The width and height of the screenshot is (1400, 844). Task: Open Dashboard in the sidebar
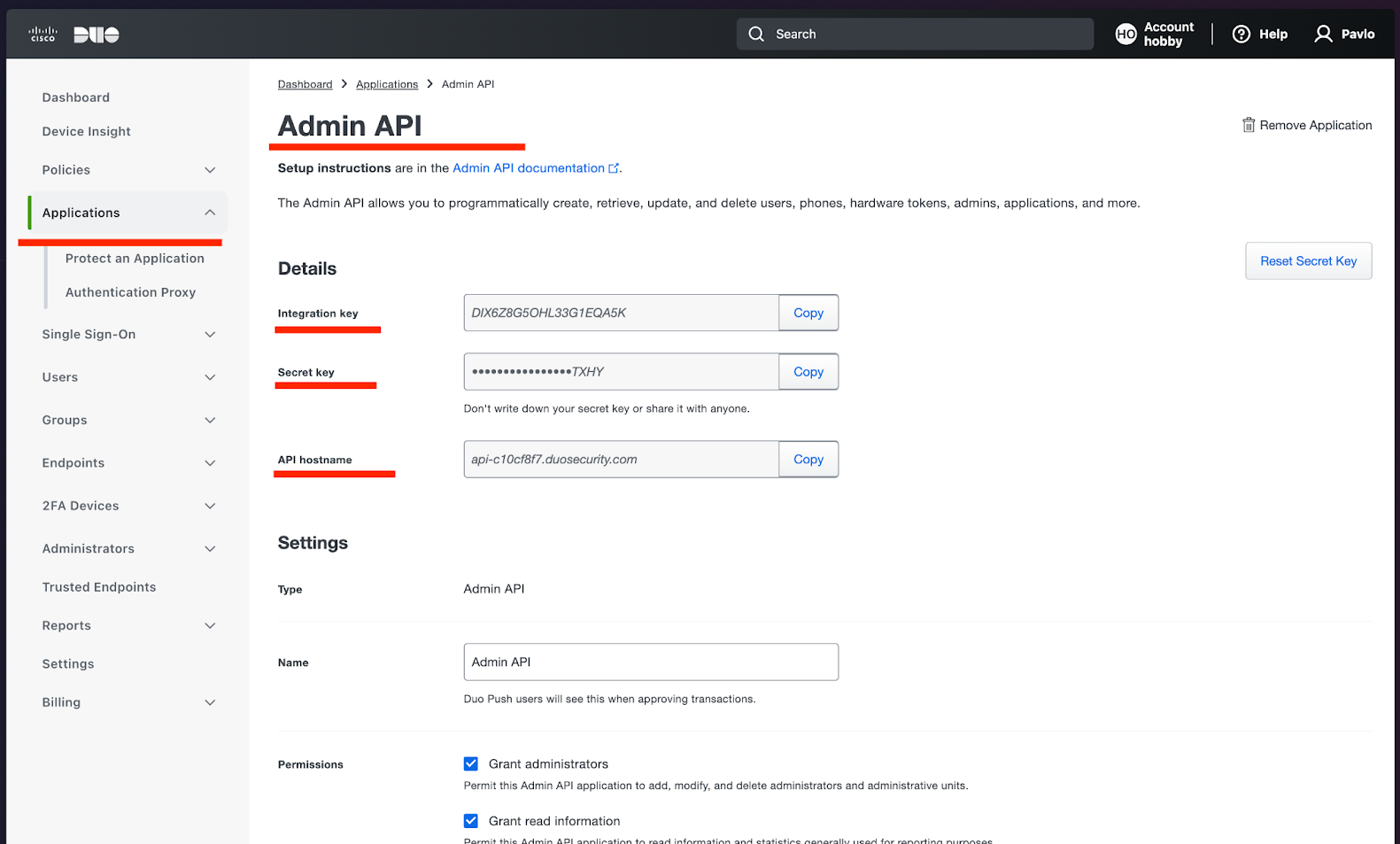pos(76,97)
